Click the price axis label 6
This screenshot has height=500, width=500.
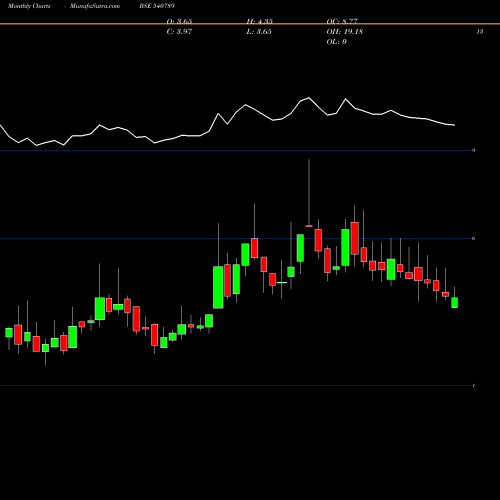coord(473,238)
